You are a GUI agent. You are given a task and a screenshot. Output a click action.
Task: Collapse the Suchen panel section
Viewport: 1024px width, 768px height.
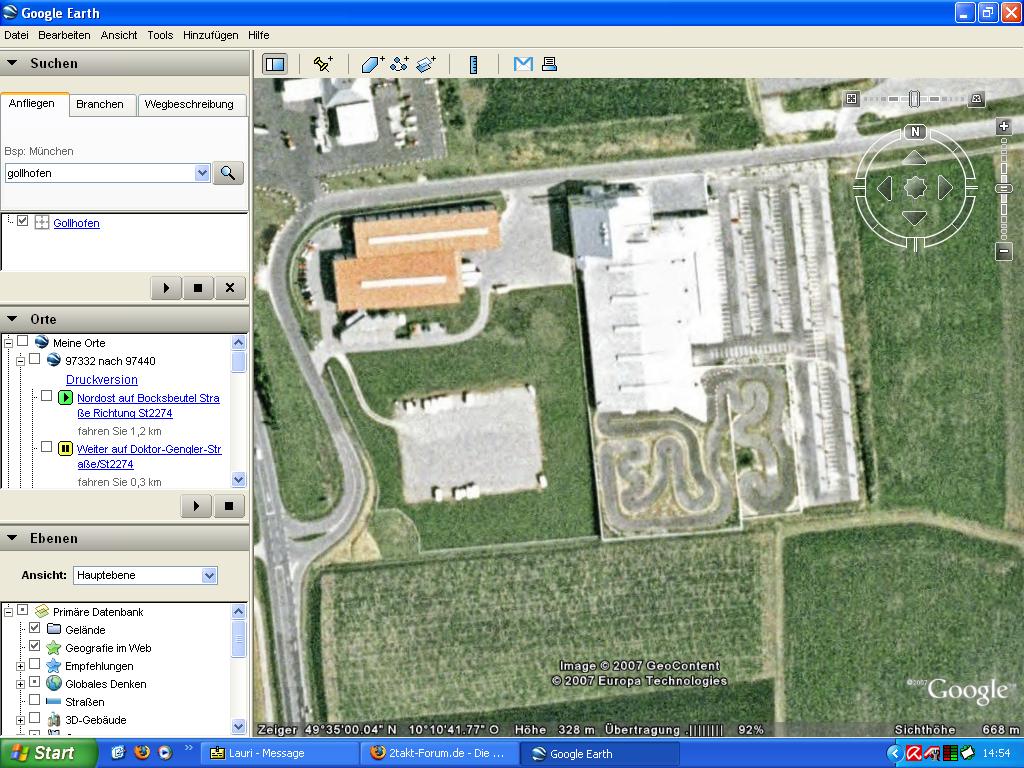12,63
